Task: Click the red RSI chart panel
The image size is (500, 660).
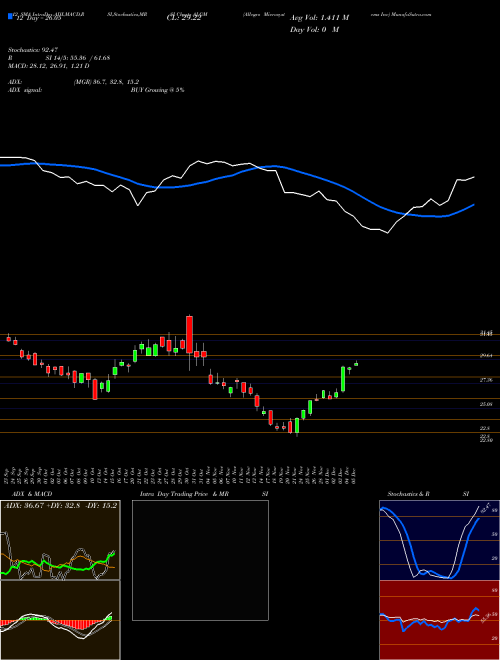Action: tap(439, 620)
